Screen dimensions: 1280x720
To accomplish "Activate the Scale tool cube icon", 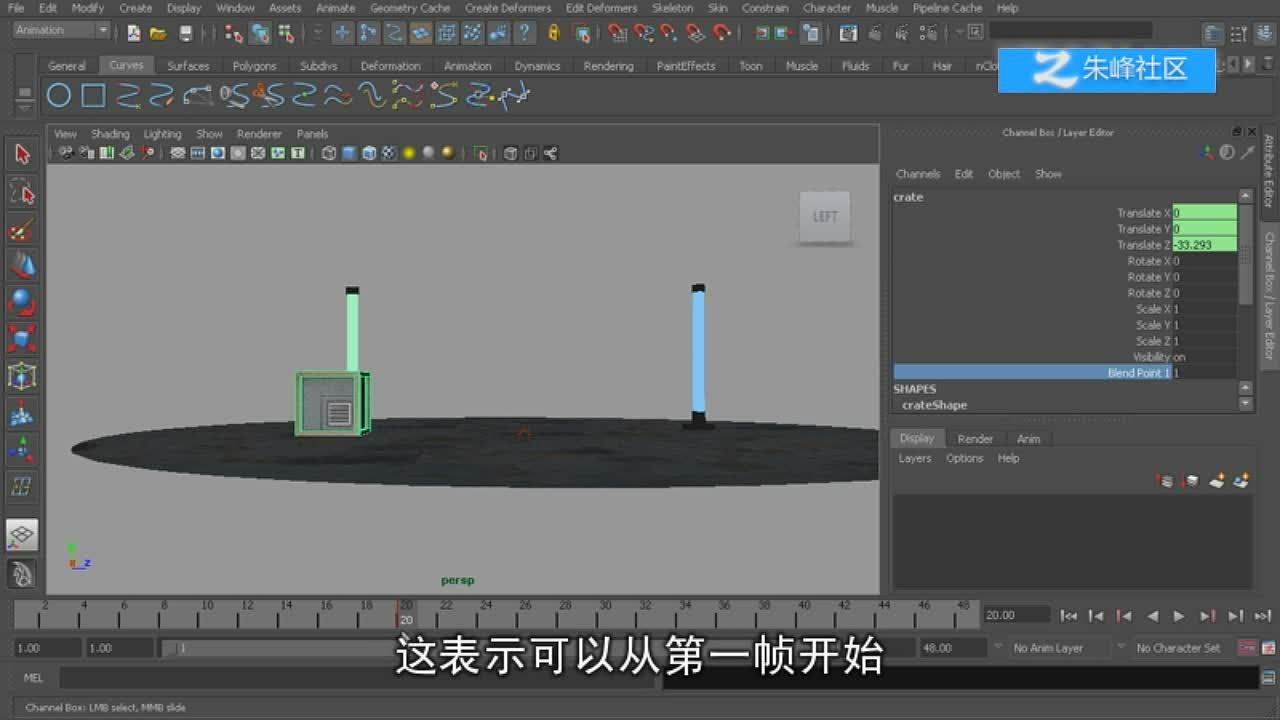I will coord(22,339).
